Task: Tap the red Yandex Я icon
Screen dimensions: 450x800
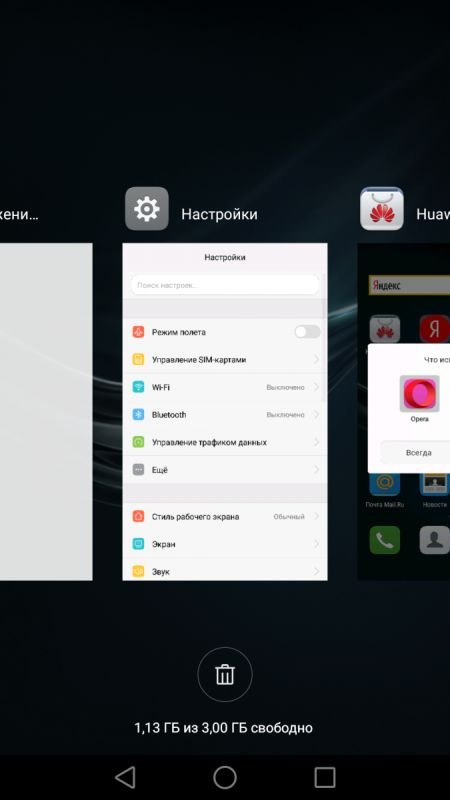Action: (x=434, y=329)
